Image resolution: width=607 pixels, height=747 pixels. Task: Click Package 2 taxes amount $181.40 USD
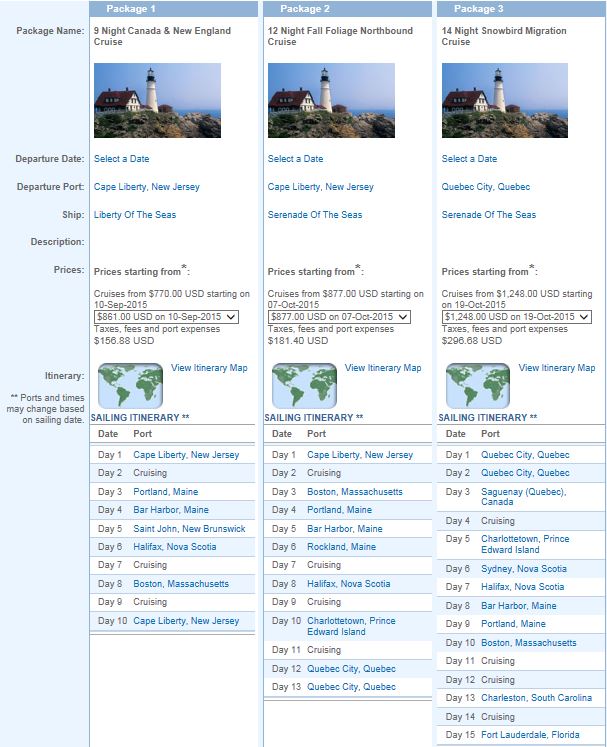click(298, 341)
